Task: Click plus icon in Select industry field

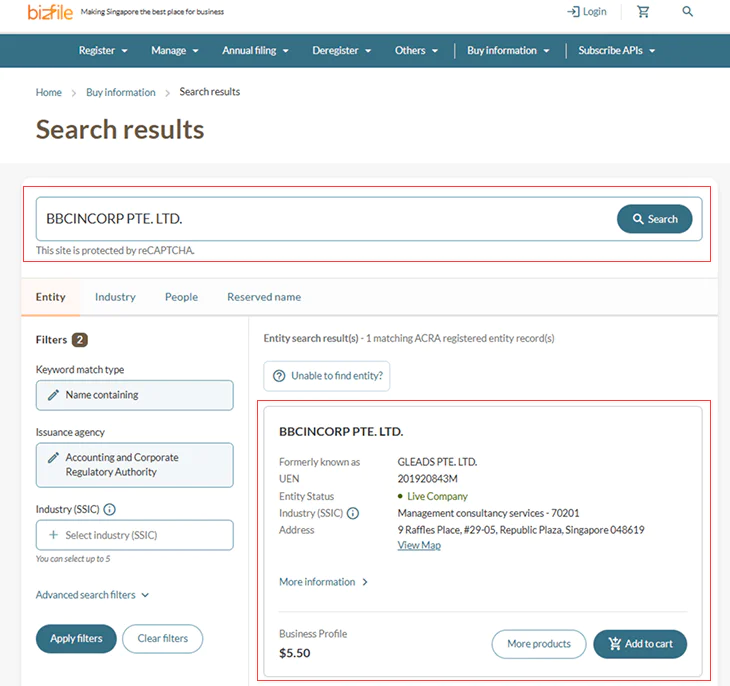Action: (x=54, y=535)
